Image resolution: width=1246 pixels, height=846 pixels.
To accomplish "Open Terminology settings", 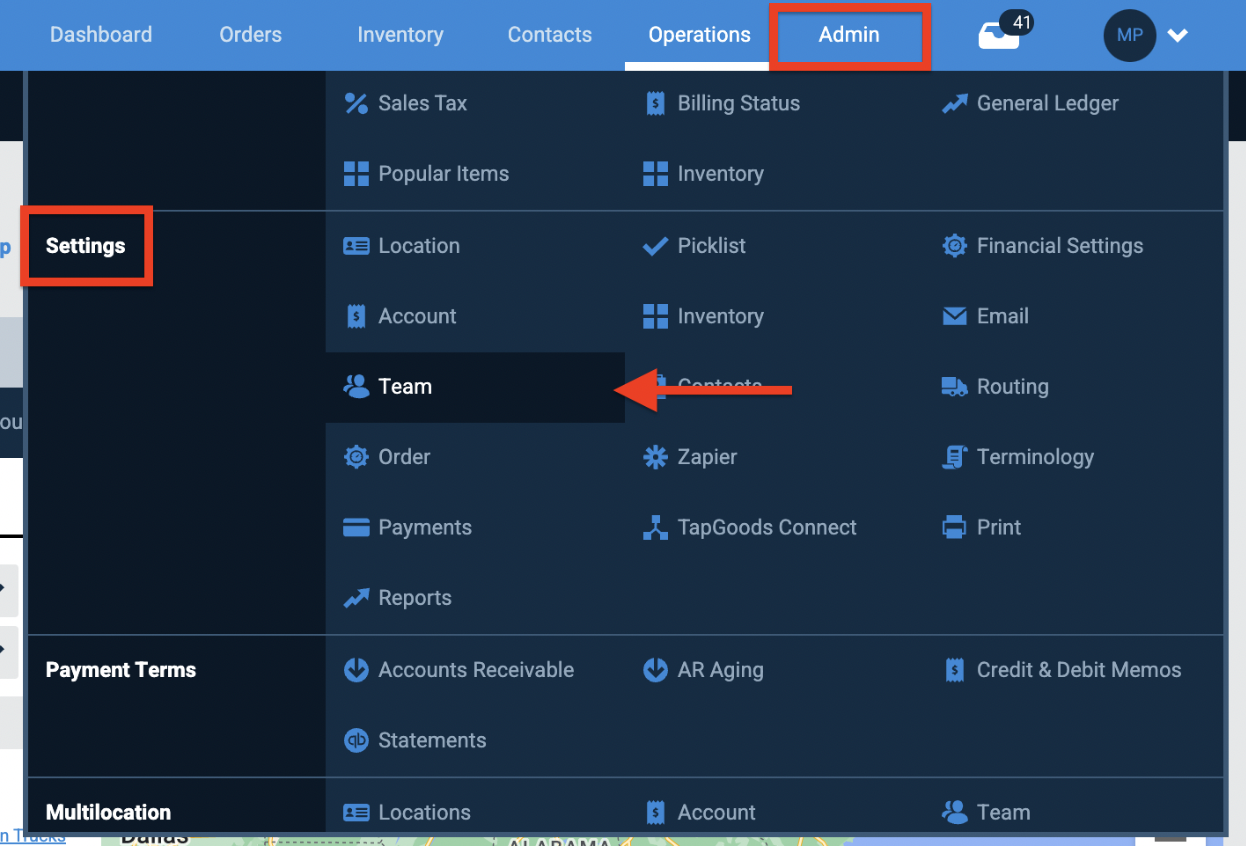I will click(x=1035, y=457).
